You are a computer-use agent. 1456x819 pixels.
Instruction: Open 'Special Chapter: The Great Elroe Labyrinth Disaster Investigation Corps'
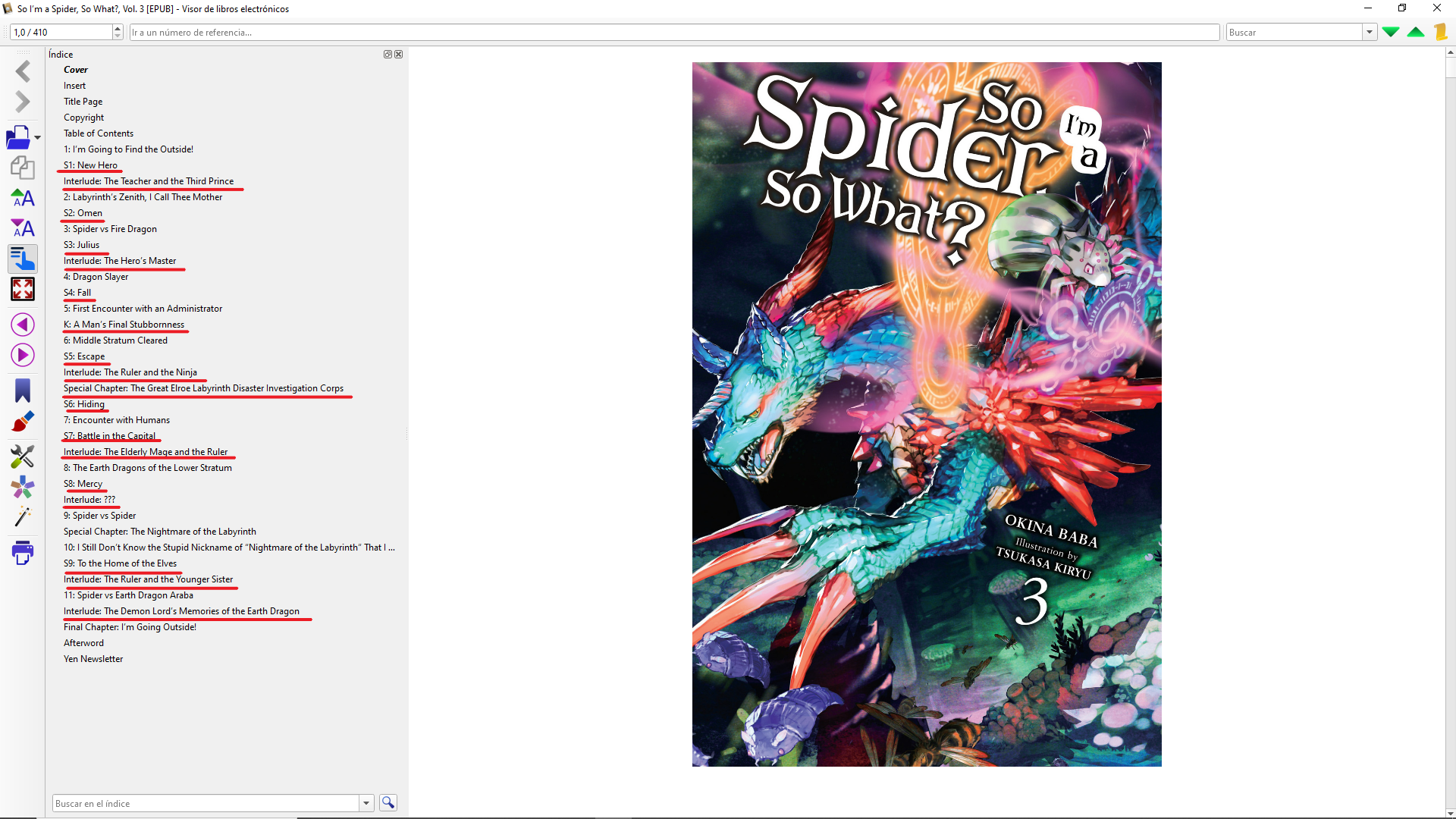pyautogui.click(x=203, y=388)
